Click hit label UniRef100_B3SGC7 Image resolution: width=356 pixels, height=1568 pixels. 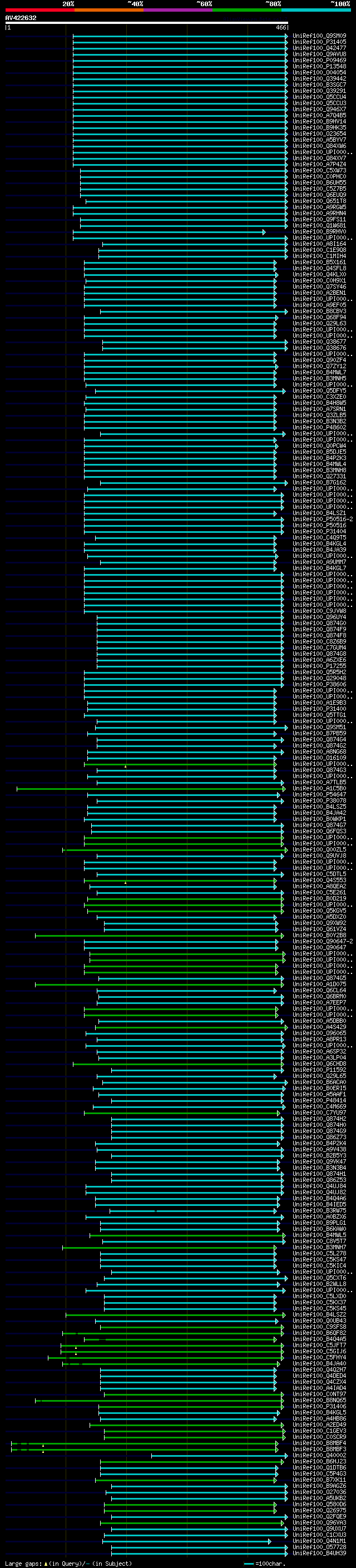[319, 85]
